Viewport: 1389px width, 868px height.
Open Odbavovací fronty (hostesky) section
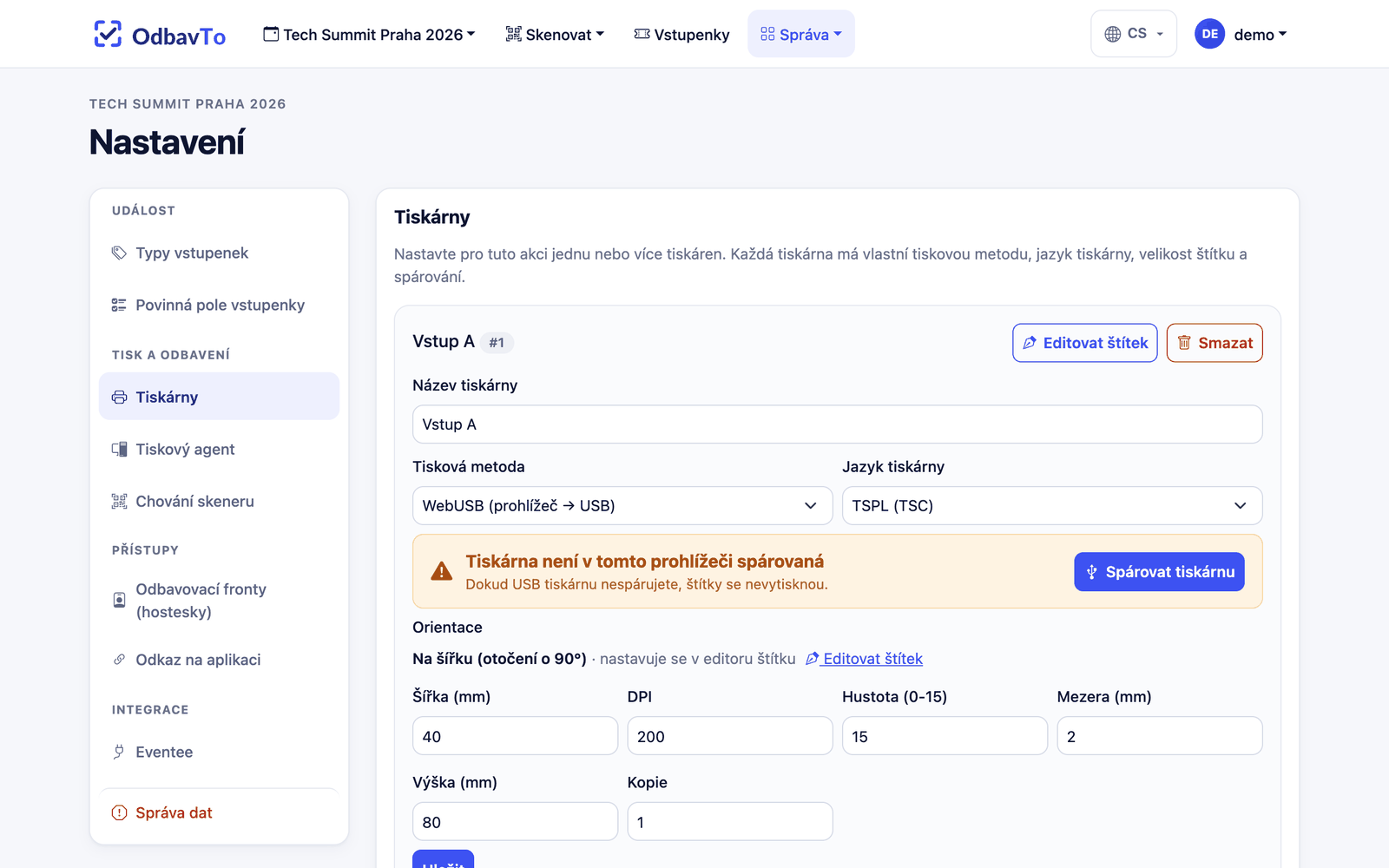(219, 600)
